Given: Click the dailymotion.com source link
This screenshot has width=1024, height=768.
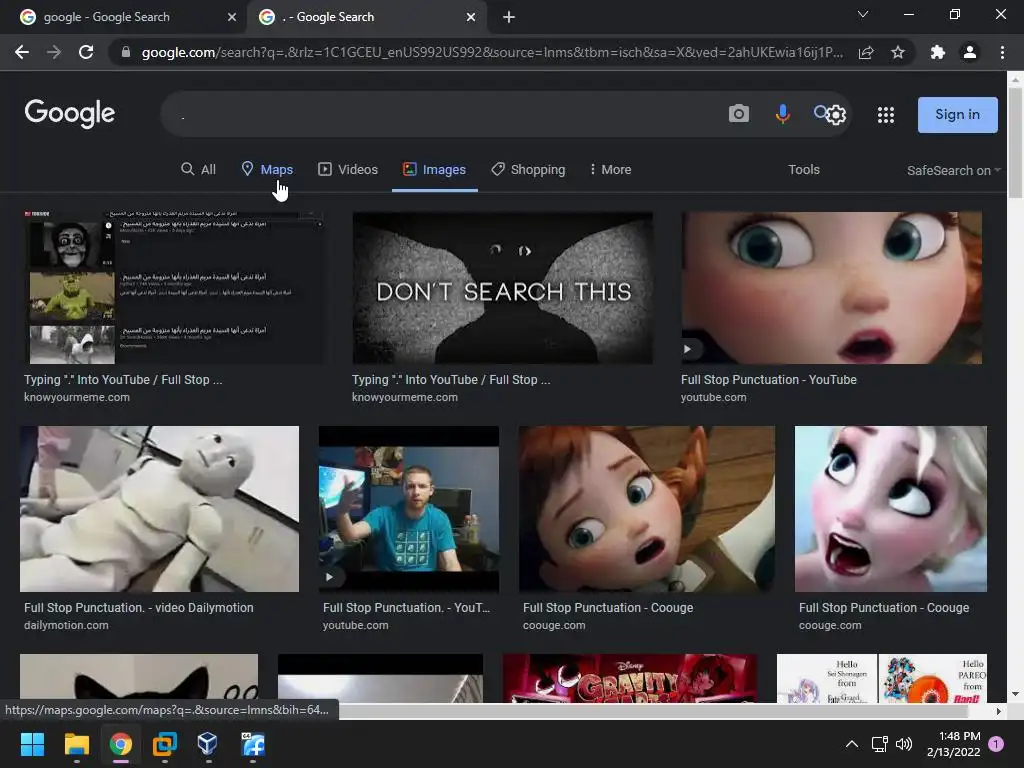Looking at the screenshot, I should point(66,626).
